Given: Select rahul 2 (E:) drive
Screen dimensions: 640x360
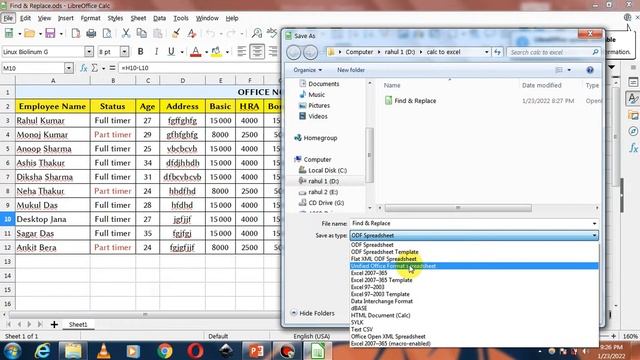Looking at the screenshot, I should (x=318, y=192).
